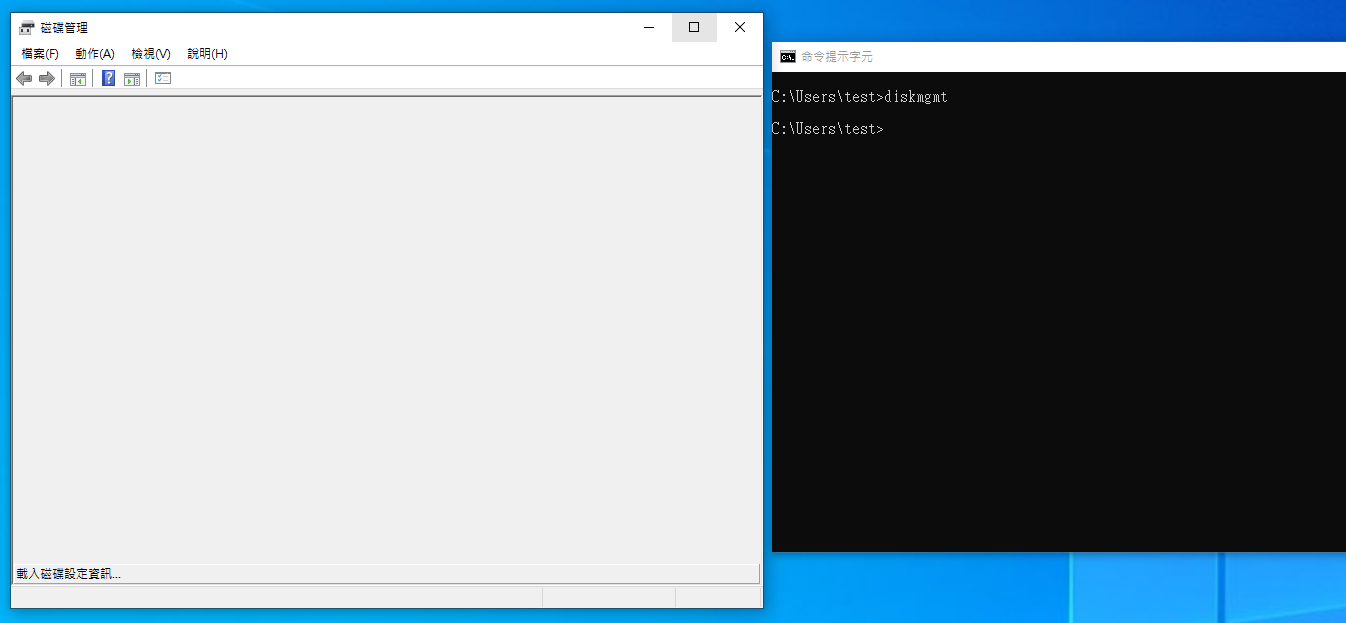Open the 檢視(V) menu
1346x623 pixels.
point(151,54)
